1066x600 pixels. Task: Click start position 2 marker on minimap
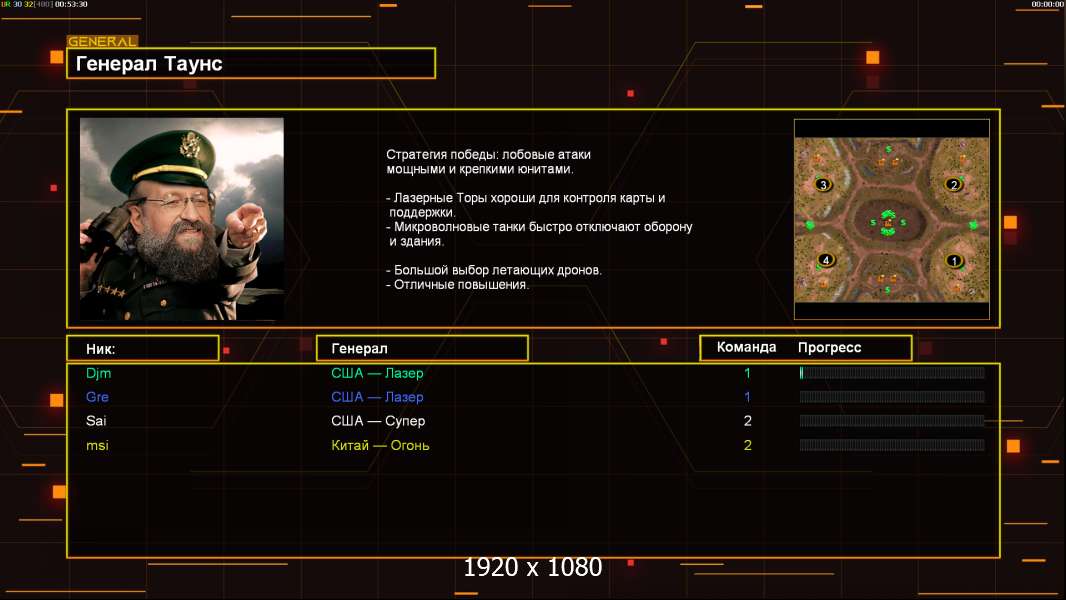tap(954, 185)
